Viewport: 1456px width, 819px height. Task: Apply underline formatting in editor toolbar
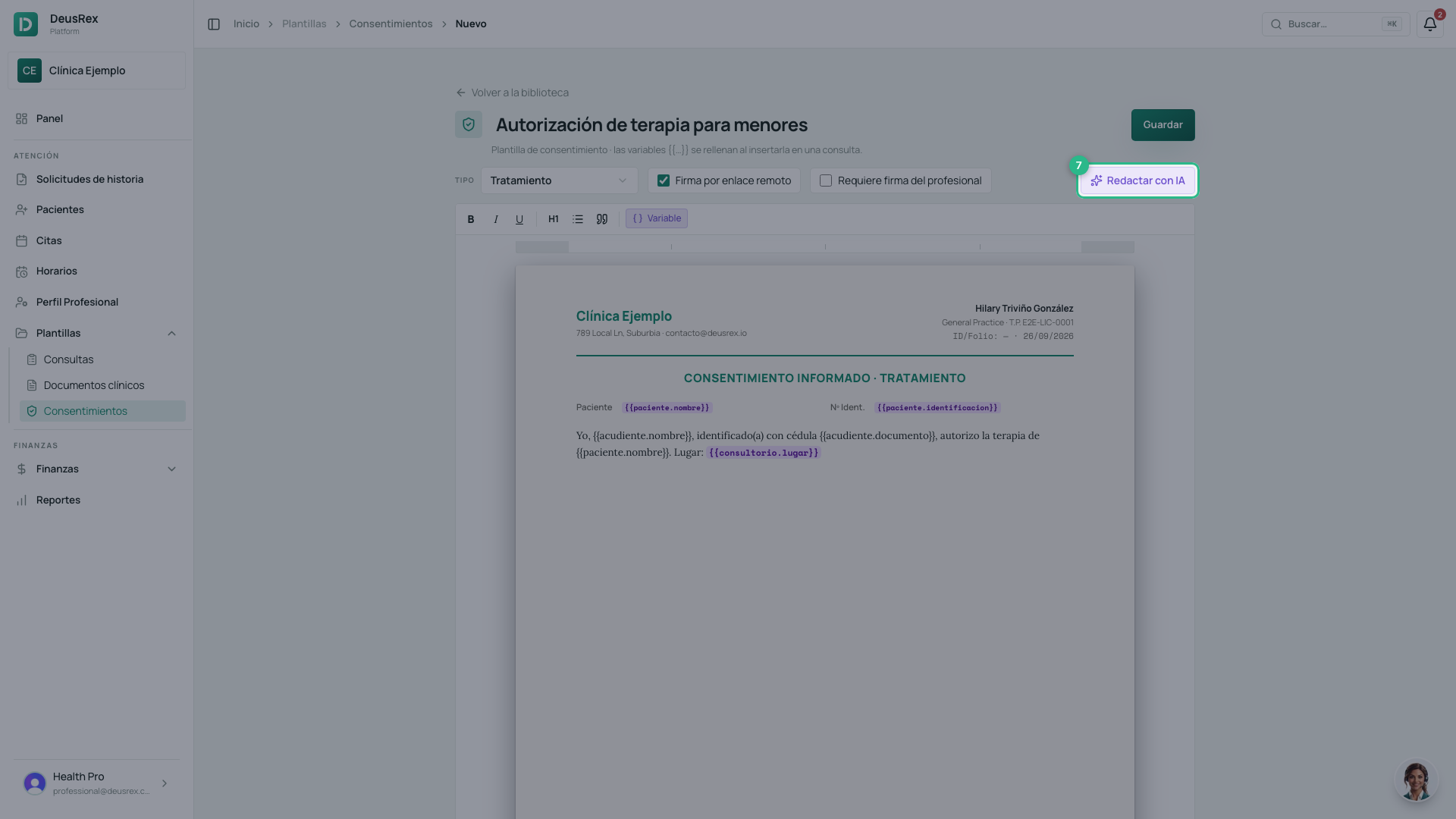(x=519, y=219)
